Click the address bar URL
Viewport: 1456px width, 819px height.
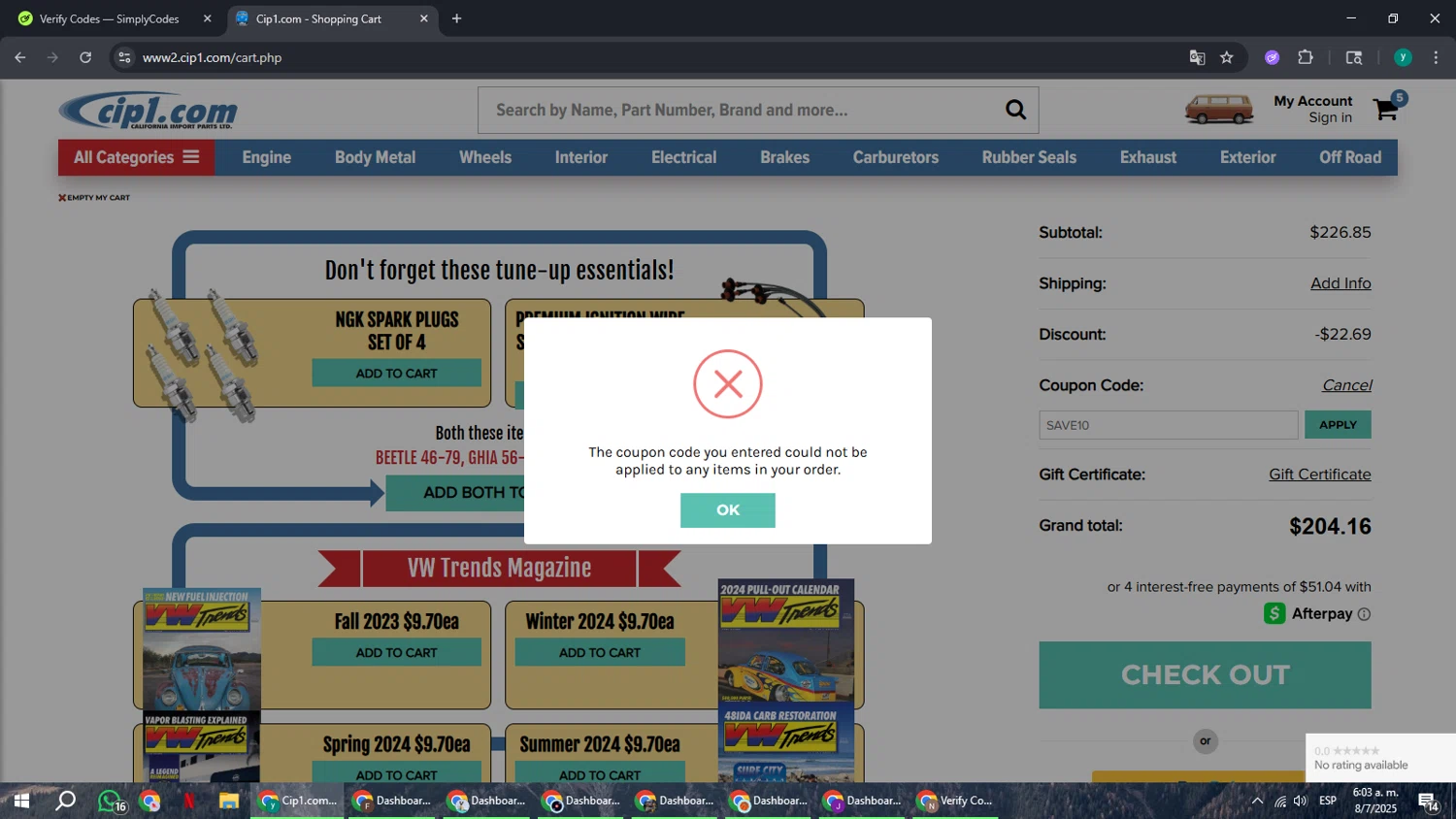[x=212, y=57]
